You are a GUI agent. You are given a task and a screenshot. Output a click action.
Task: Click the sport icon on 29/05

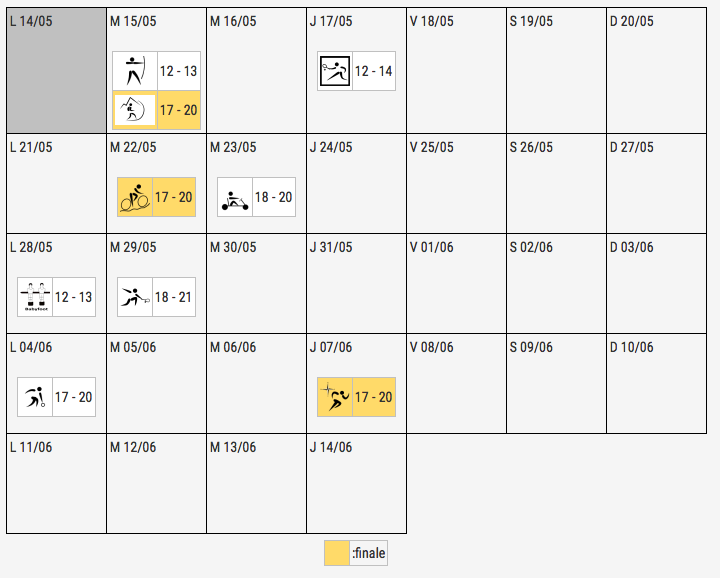point(135,297)
